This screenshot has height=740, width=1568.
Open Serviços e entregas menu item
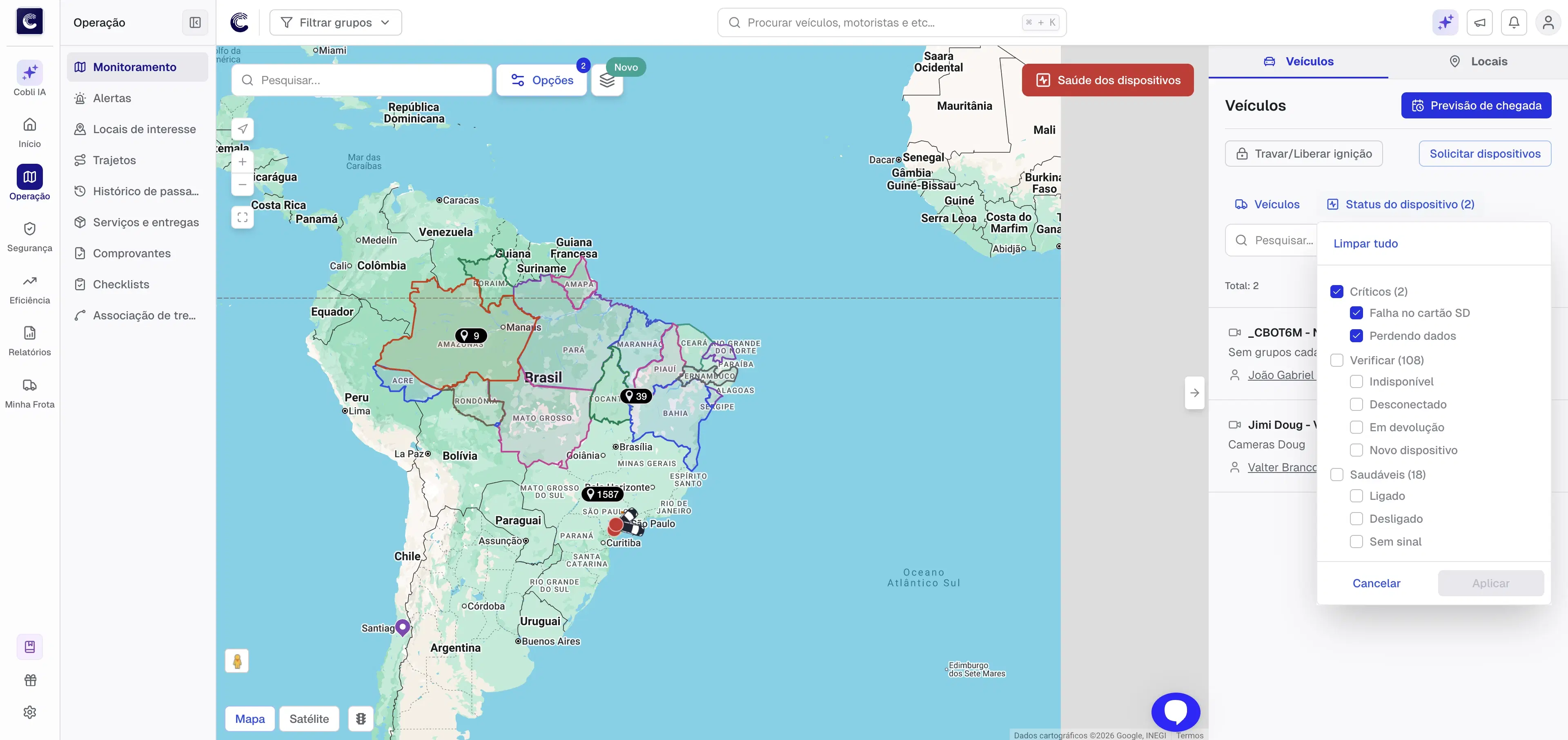[138, 222]
